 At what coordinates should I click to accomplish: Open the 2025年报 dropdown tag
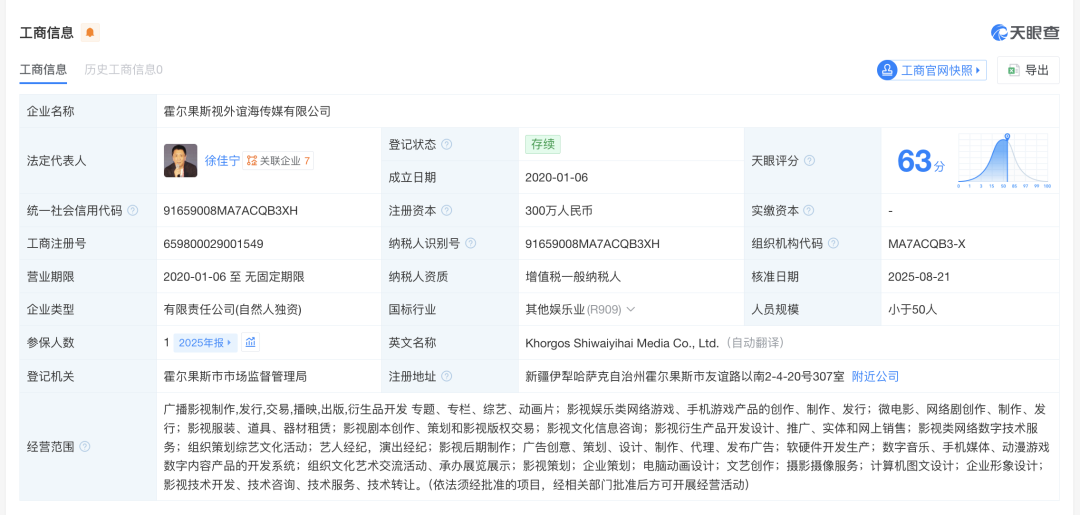pos(206,342)
